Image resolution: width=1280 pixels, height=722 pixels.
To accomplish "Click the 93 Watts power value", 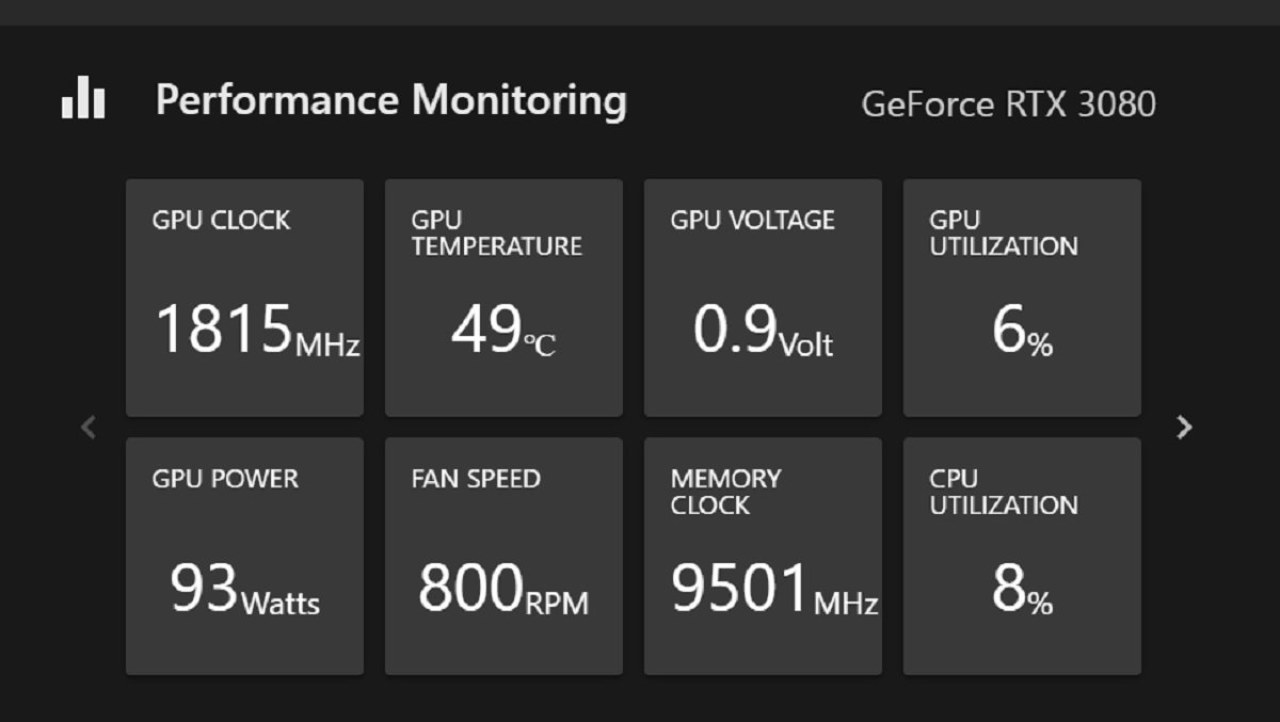I will pos(245,588).
